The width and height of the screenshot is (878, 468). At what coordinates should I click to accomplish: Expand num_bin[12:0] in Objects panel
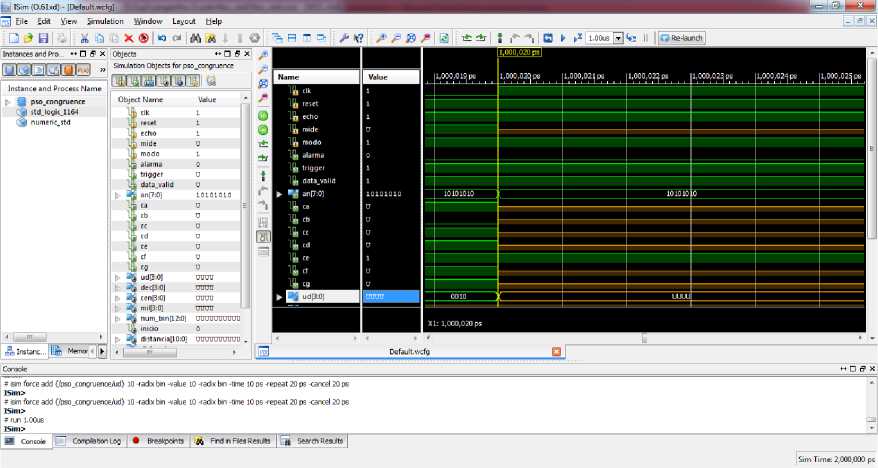click(x=118, y=318)
